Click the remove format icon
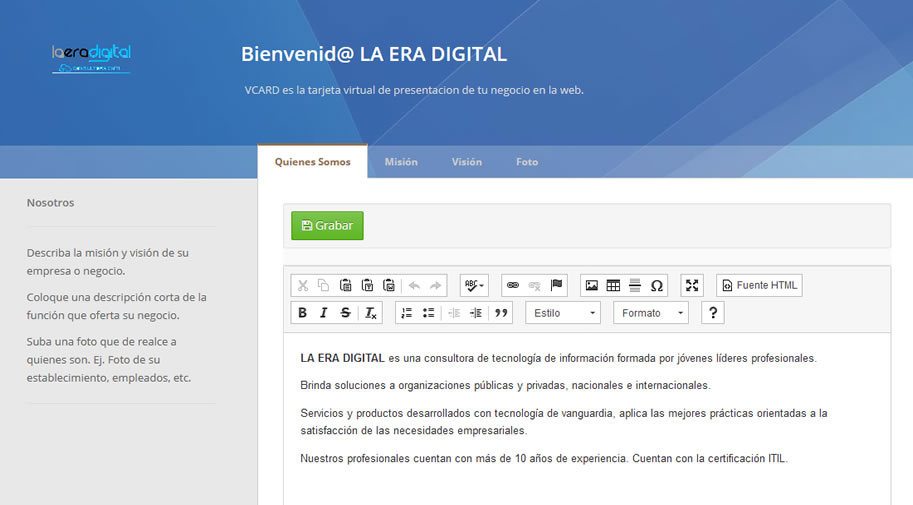 [371, 313]
